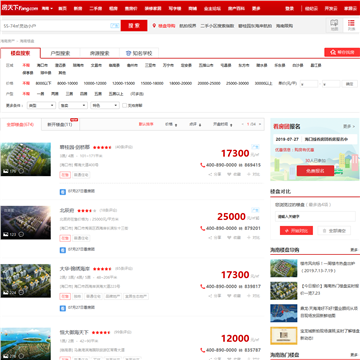Click the location pin icon for 楼盘导购
Image resolution: width=360 pixels, height=360 pixels.
[154, 26]
